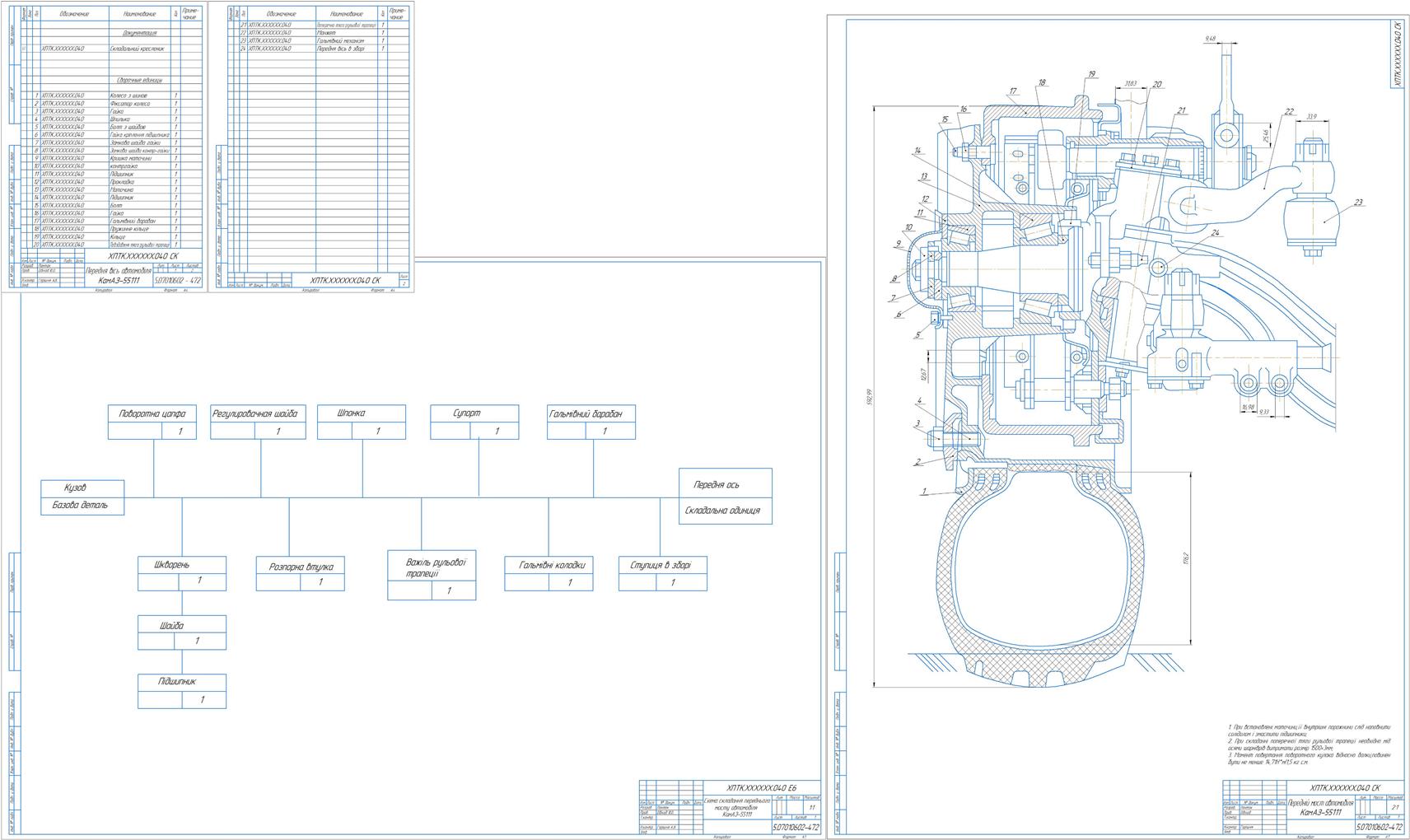Select callout number 22 on the drawing
1410x840 pixels.
click(1289, 112)
